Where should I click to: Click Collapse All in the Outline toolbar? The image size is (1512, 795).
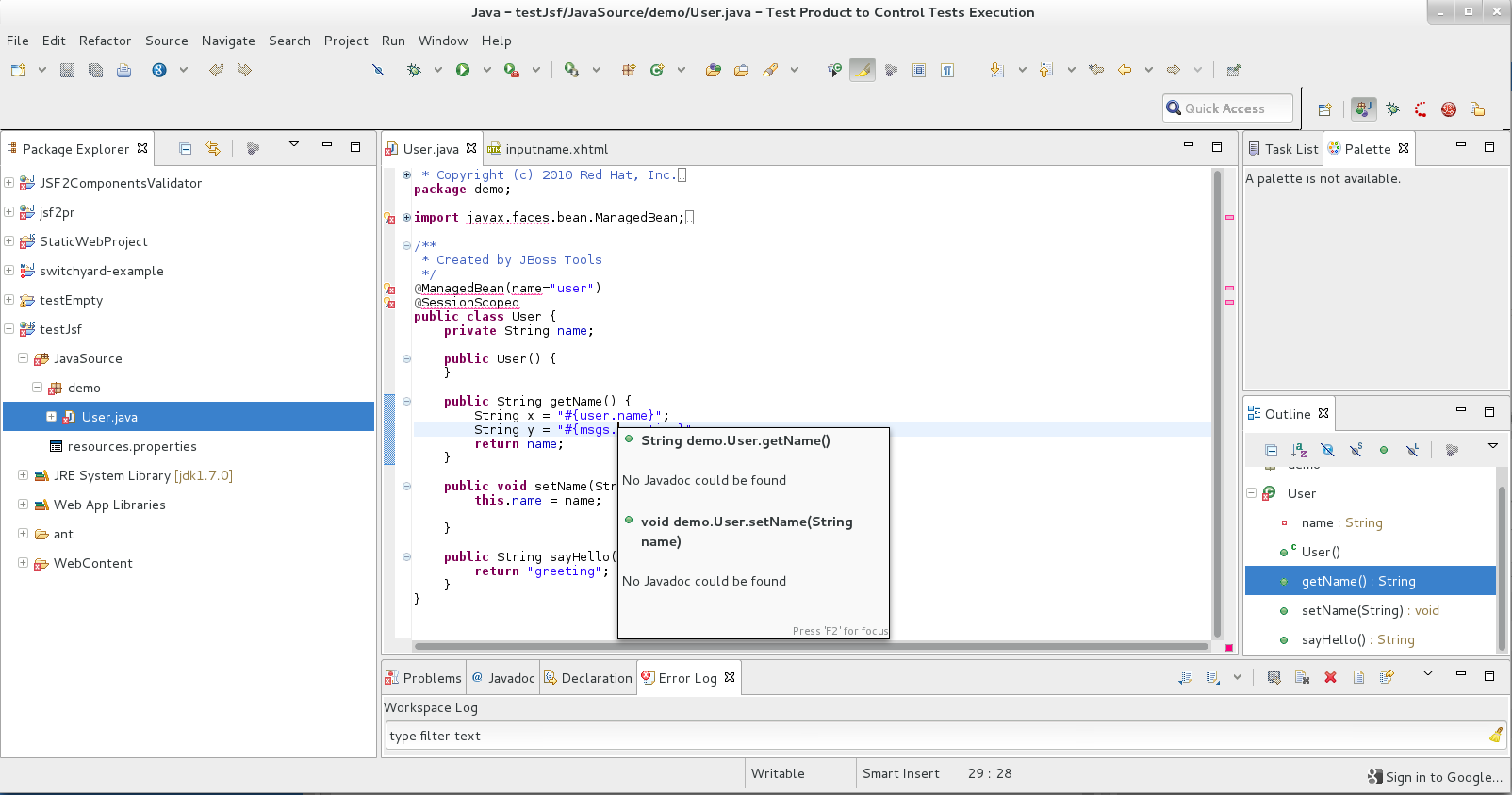click(1272, 450)
